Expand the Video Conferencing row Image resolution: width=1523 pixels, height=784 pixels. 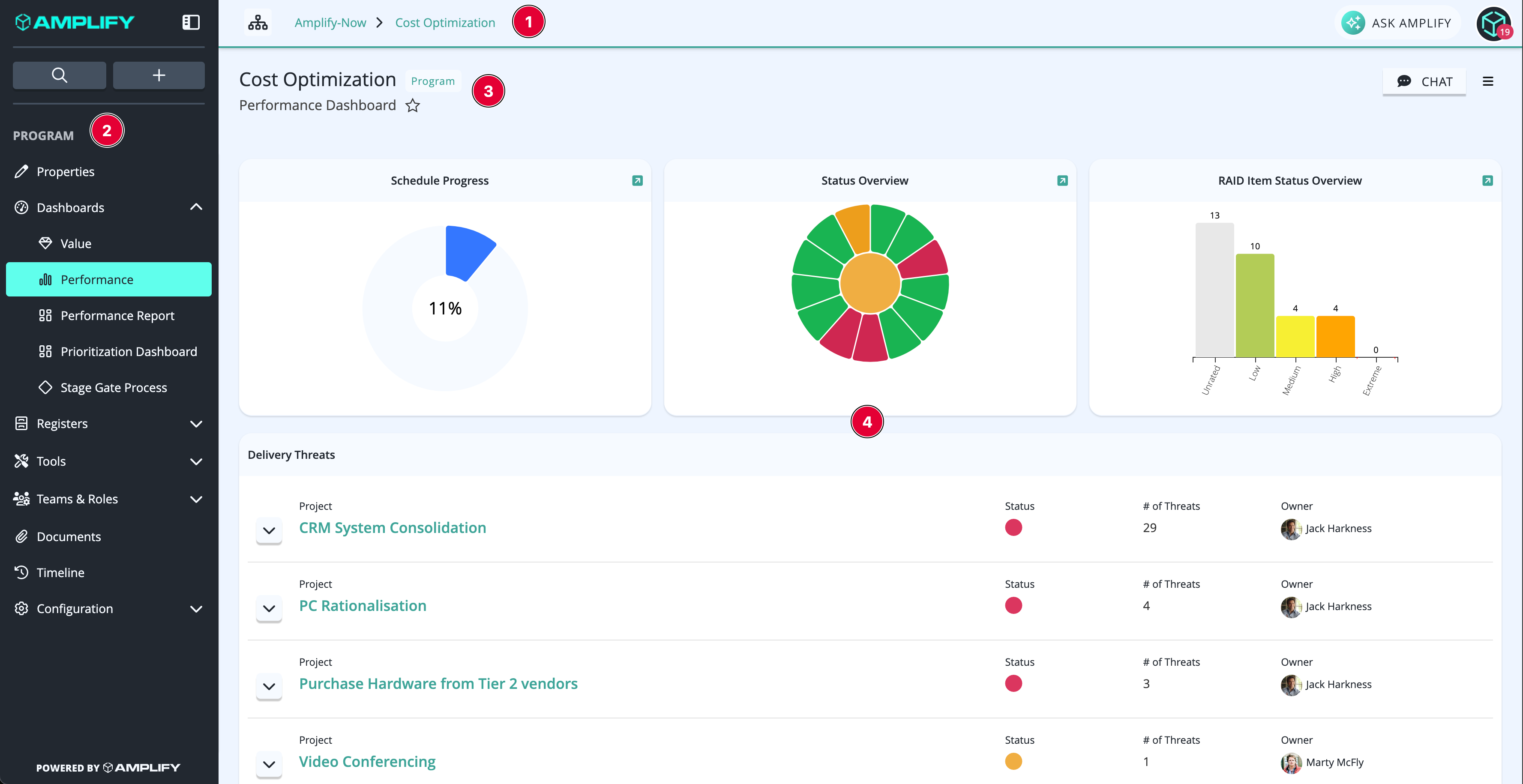tap(269, 764)
